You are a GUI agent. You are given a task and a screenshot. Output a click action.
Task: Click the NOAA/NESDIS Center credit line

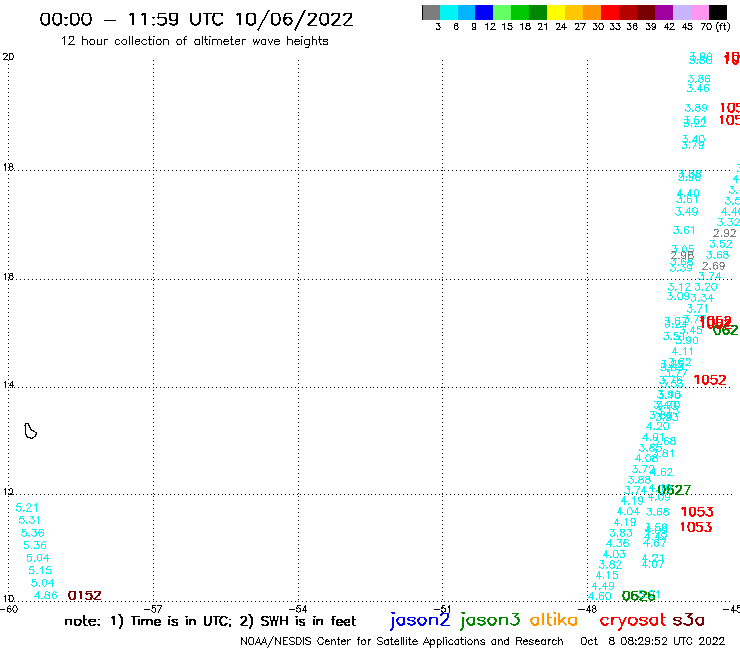[402, 641]
